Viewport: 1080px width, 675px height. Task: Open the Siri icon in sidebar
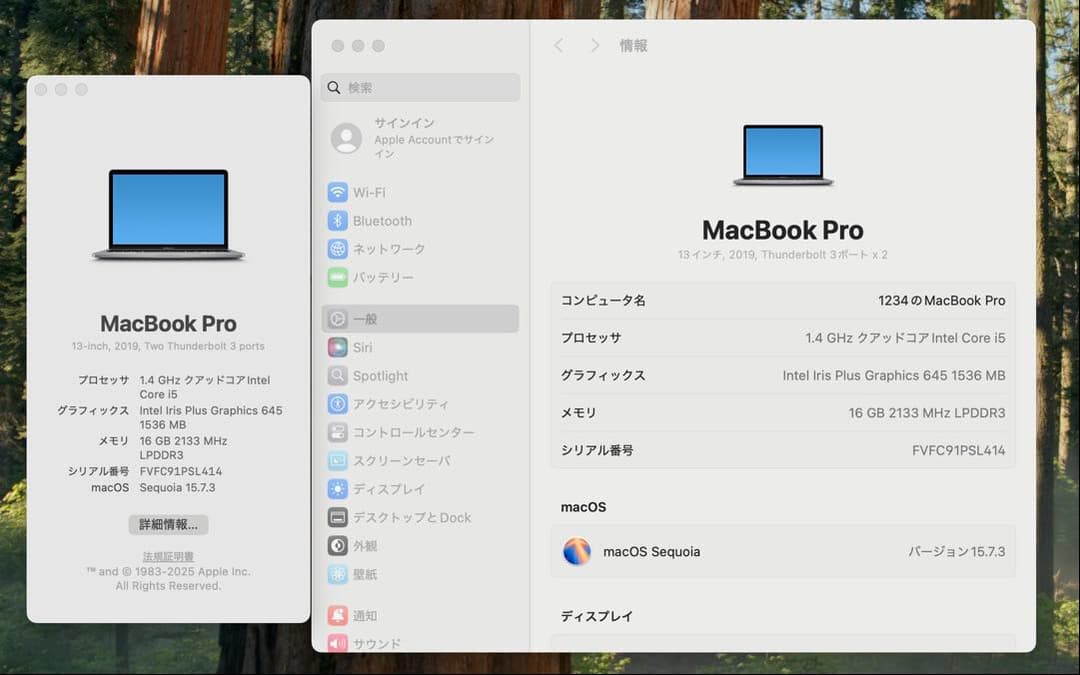pos(338,347)
